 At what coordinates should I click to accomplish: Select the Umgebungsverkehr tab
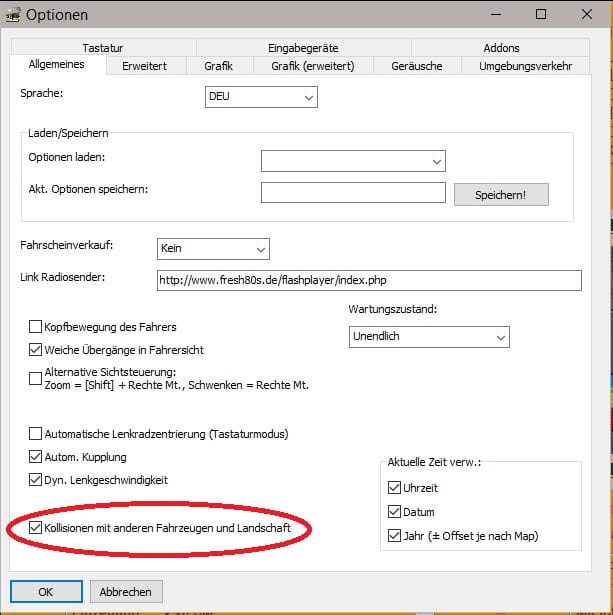click(525, 66)
